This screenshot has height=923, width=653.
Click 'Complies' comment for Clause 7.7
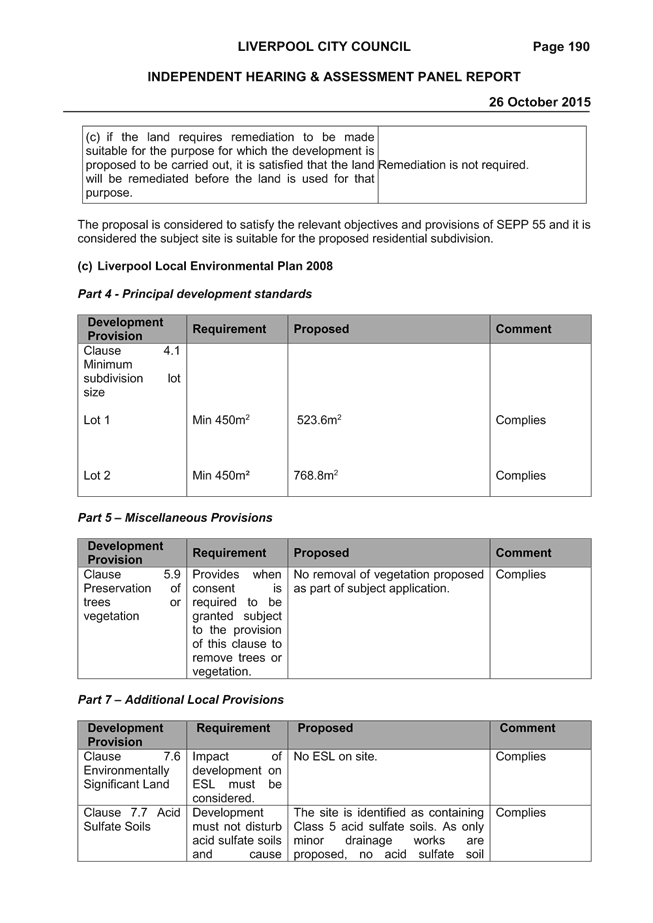tap(521, 812)
